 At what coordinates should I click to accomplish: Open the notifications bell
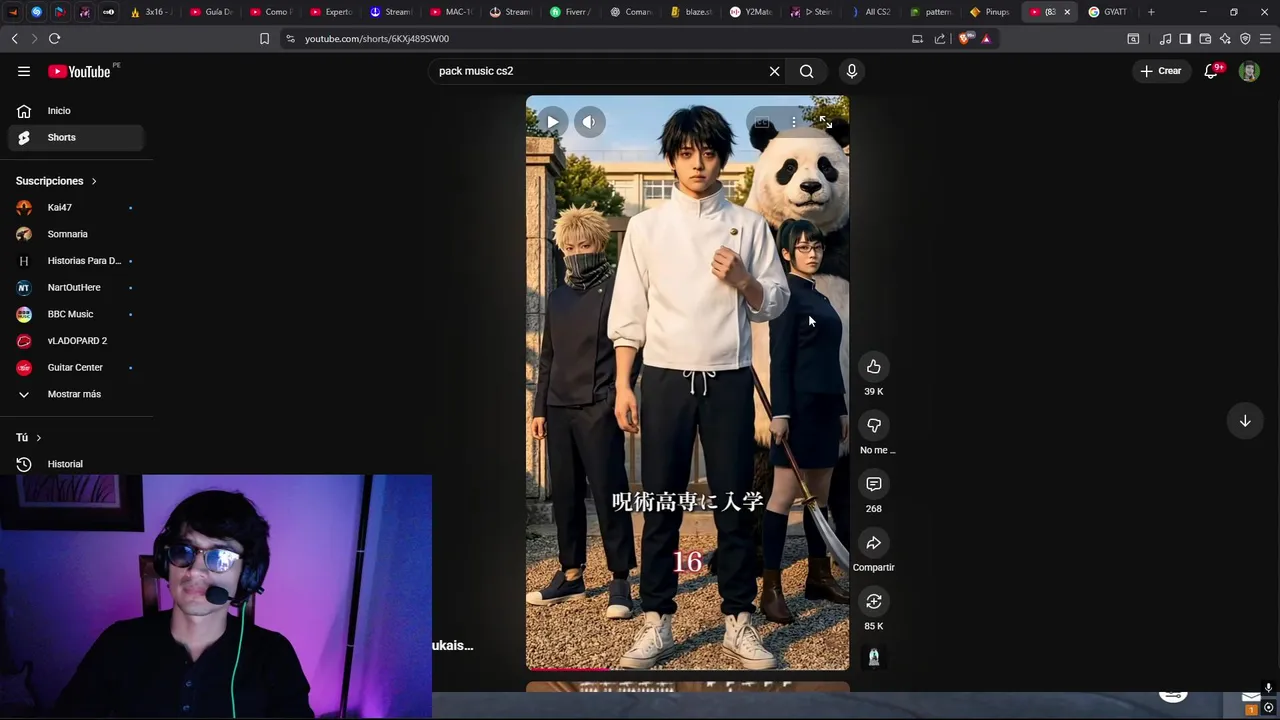[x=1211, y=71]
